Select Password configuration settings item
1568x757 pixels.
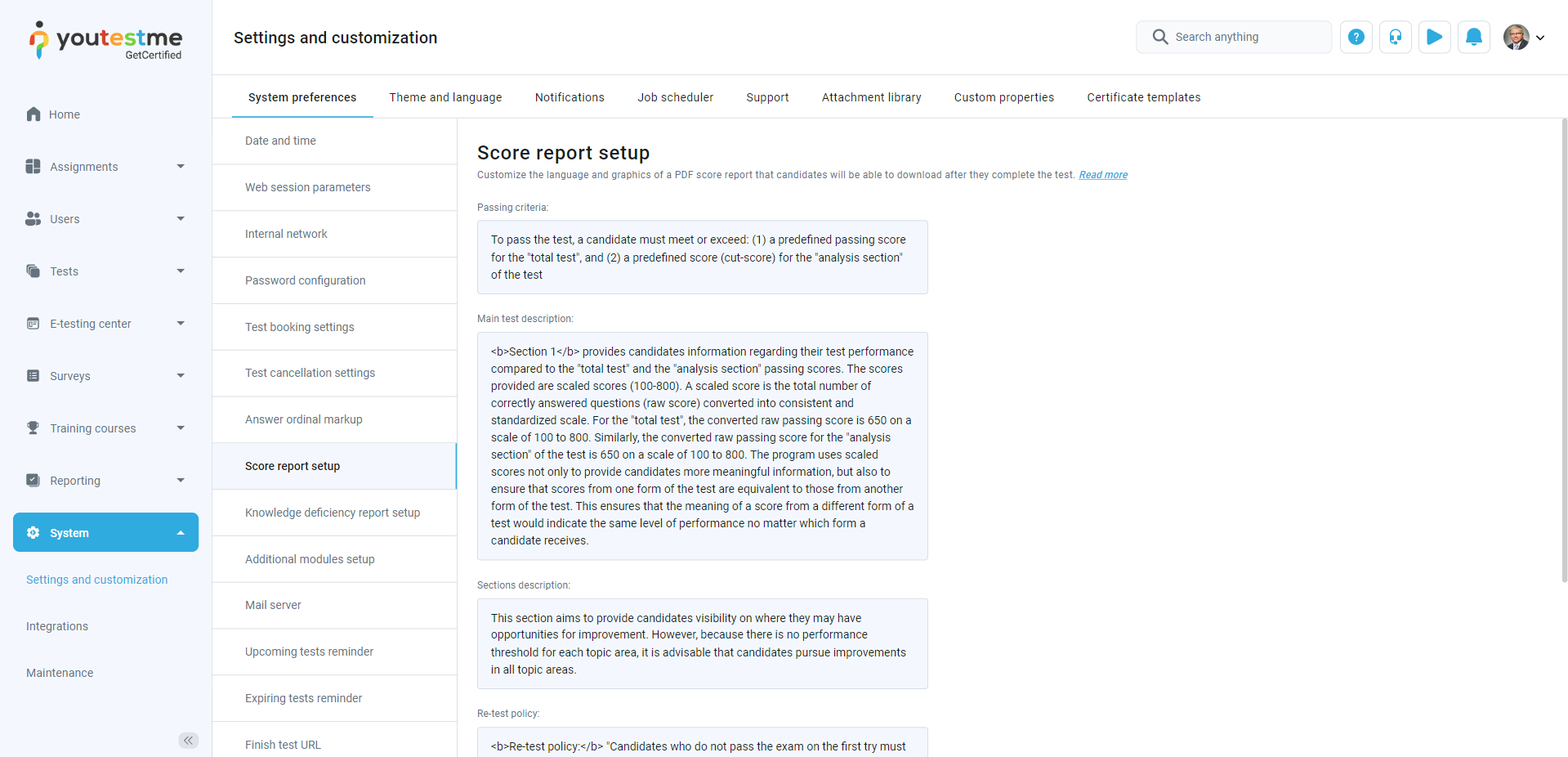tap(305, 280)
